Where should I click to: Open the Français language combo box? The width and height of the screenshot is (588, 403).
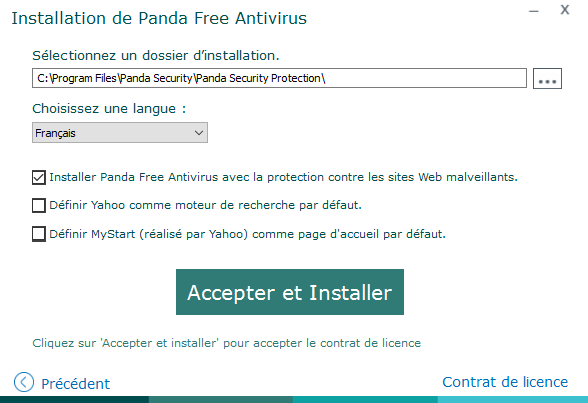120,133
